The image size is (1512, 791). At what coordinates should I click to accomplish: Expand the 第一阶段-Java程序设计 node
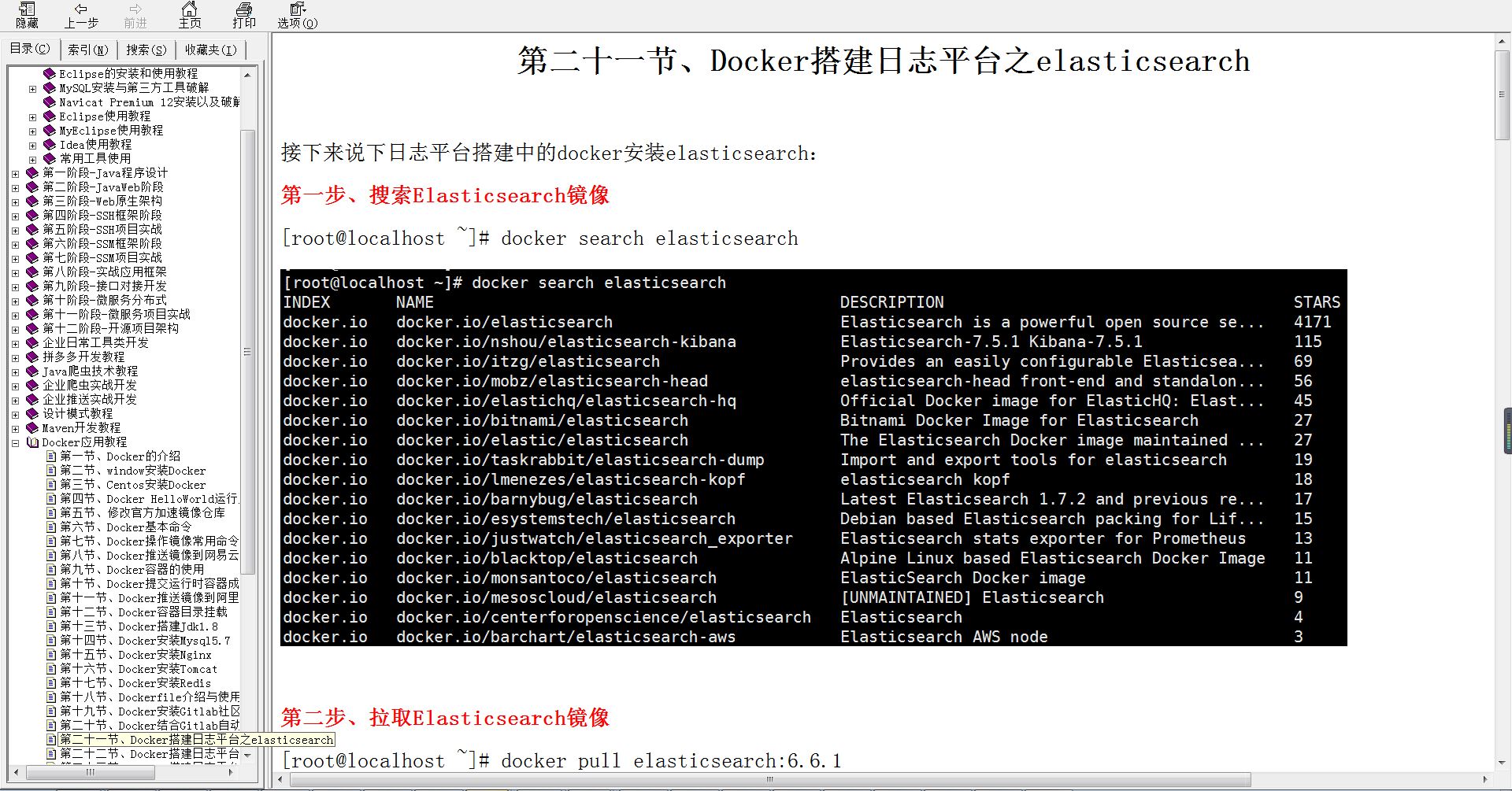point(16,173)
